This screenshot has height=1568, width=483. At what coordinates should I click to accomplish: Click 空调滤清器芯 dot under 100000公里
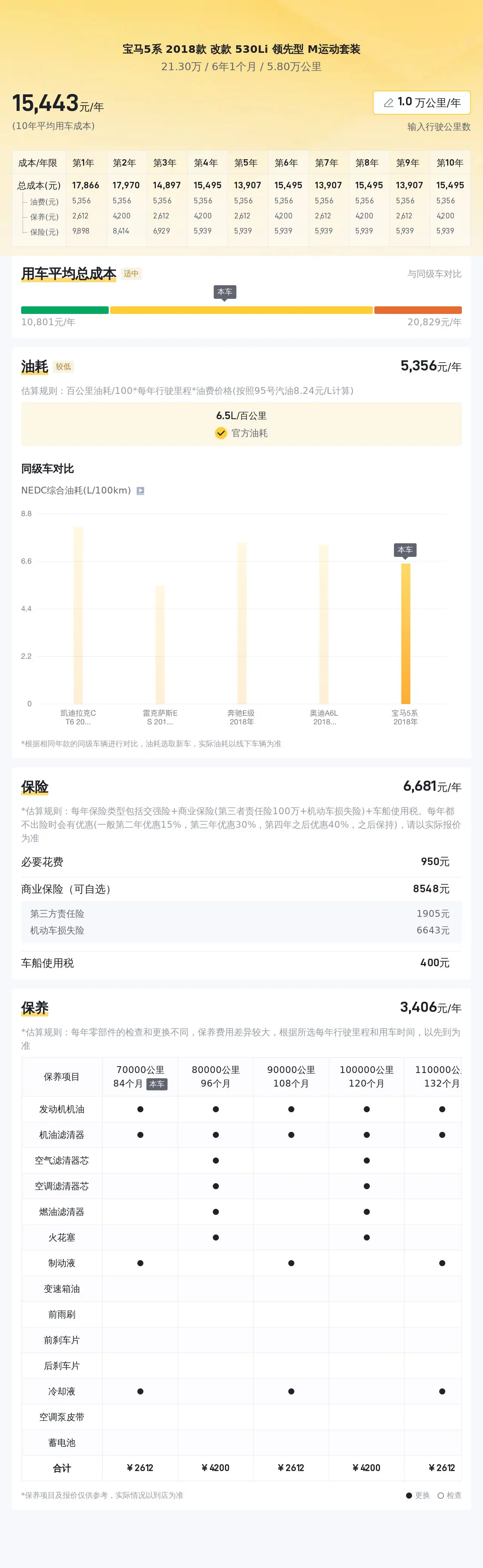(x=367, y=1186)
